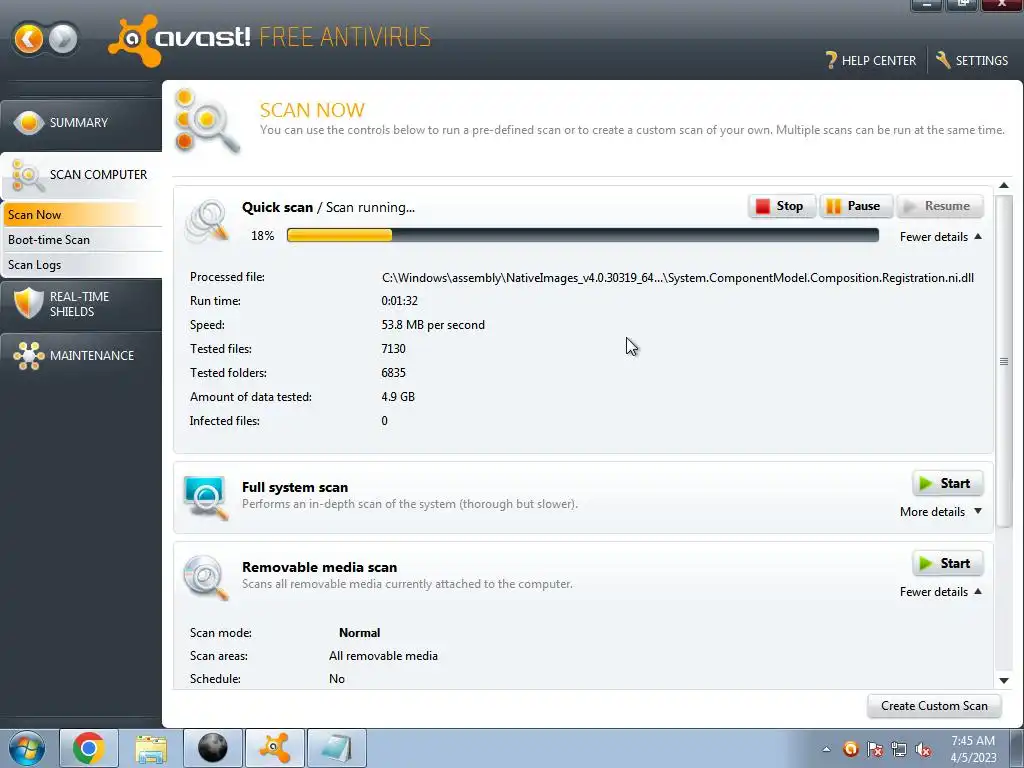
Task: Click the scan list scrollbar thumb
Action: 1004,361
